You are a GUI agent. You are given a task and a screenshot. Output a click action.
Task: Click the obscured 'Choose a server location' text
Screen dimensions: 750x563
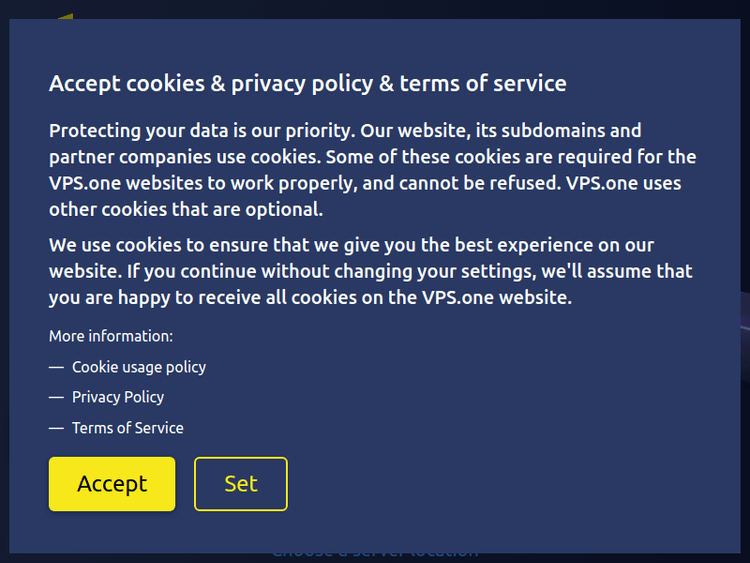pos(375,553)
